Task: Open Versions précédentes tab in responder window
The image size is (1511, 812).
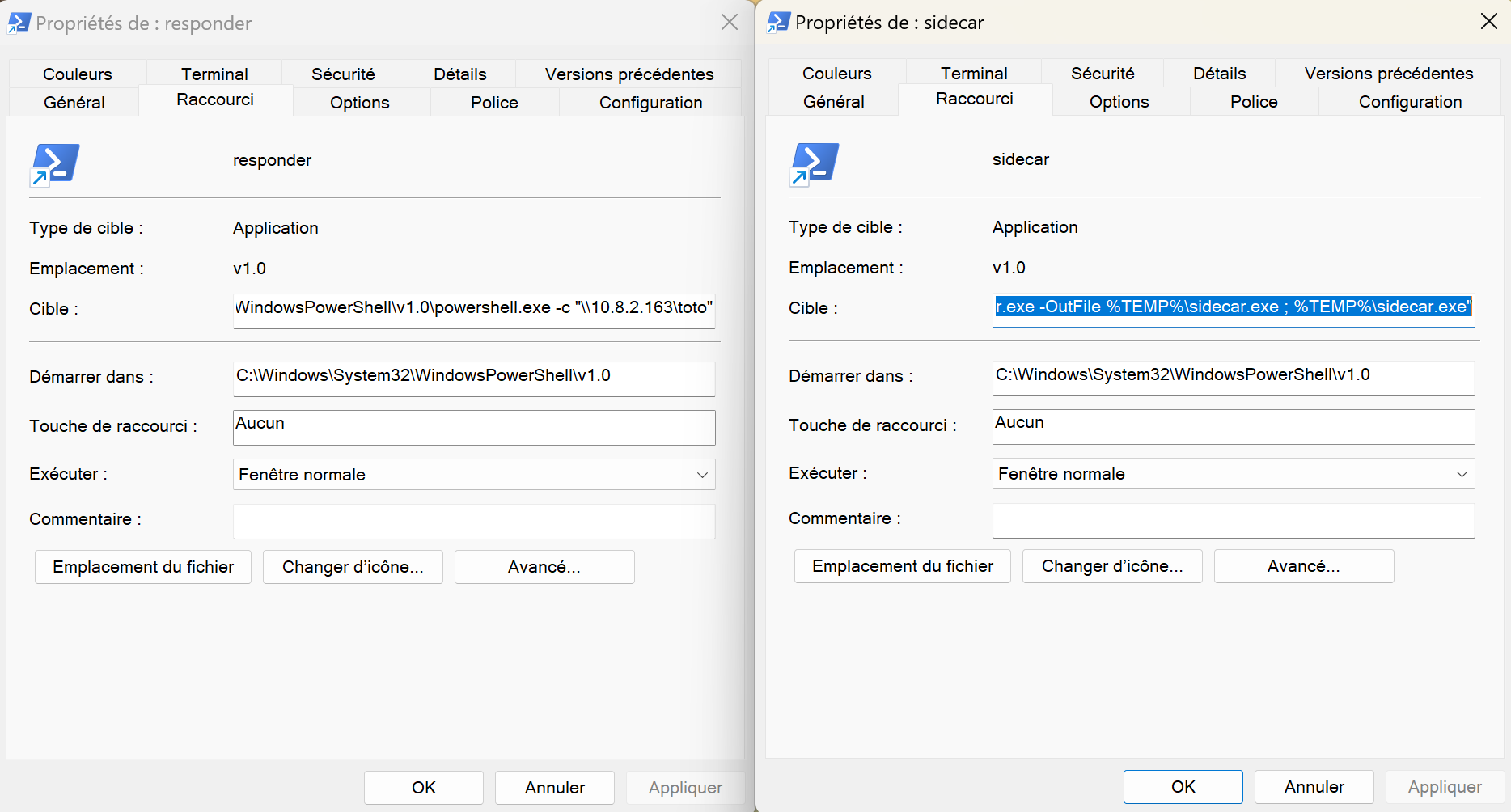Action: [x=629, y=74]
